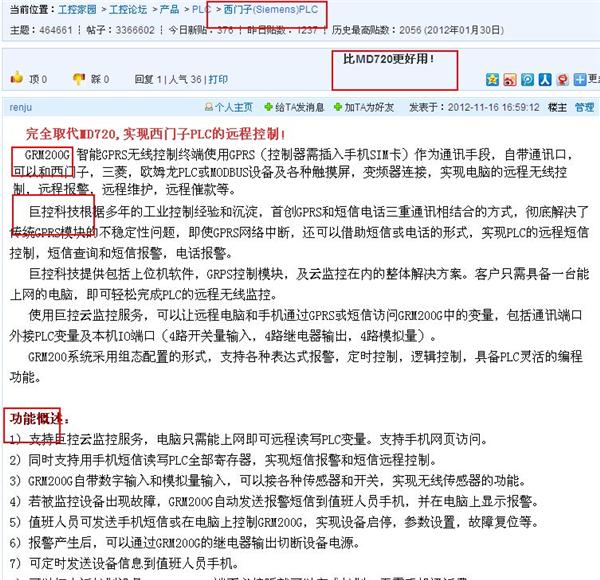Click post timestamp 2012-11-16 16:59:12
This screenshot has width=600, height=580.
494,107
